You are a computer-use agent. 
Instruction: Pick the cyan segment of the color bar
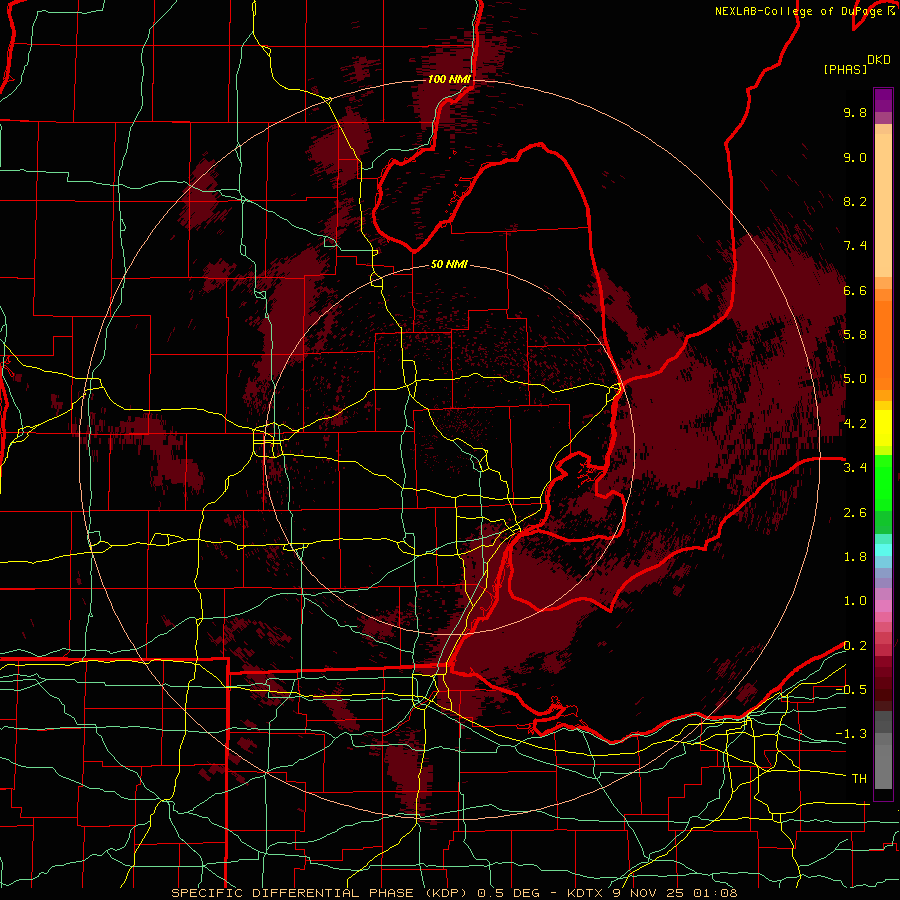[883, 550]
